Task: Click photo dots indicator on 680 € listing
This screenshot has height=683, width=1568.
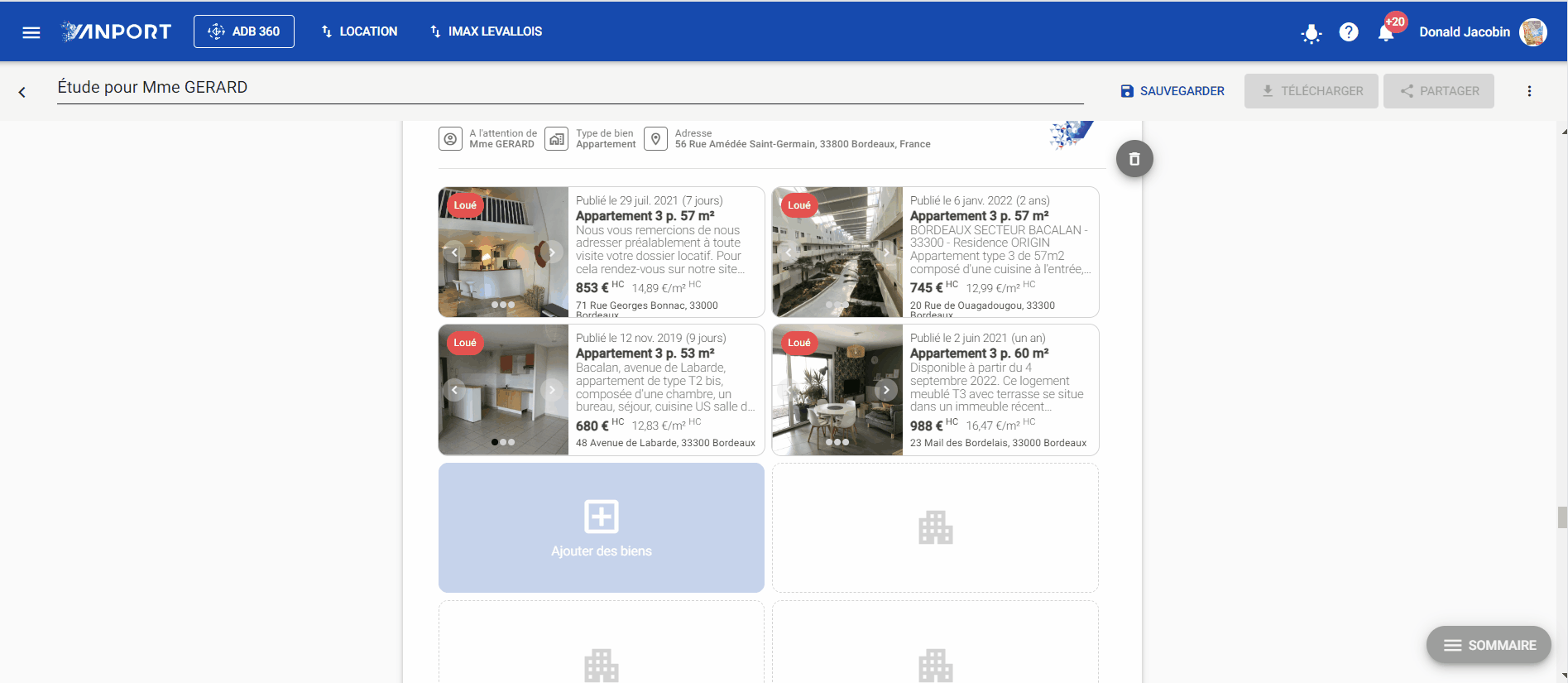Action: [503, 442]
